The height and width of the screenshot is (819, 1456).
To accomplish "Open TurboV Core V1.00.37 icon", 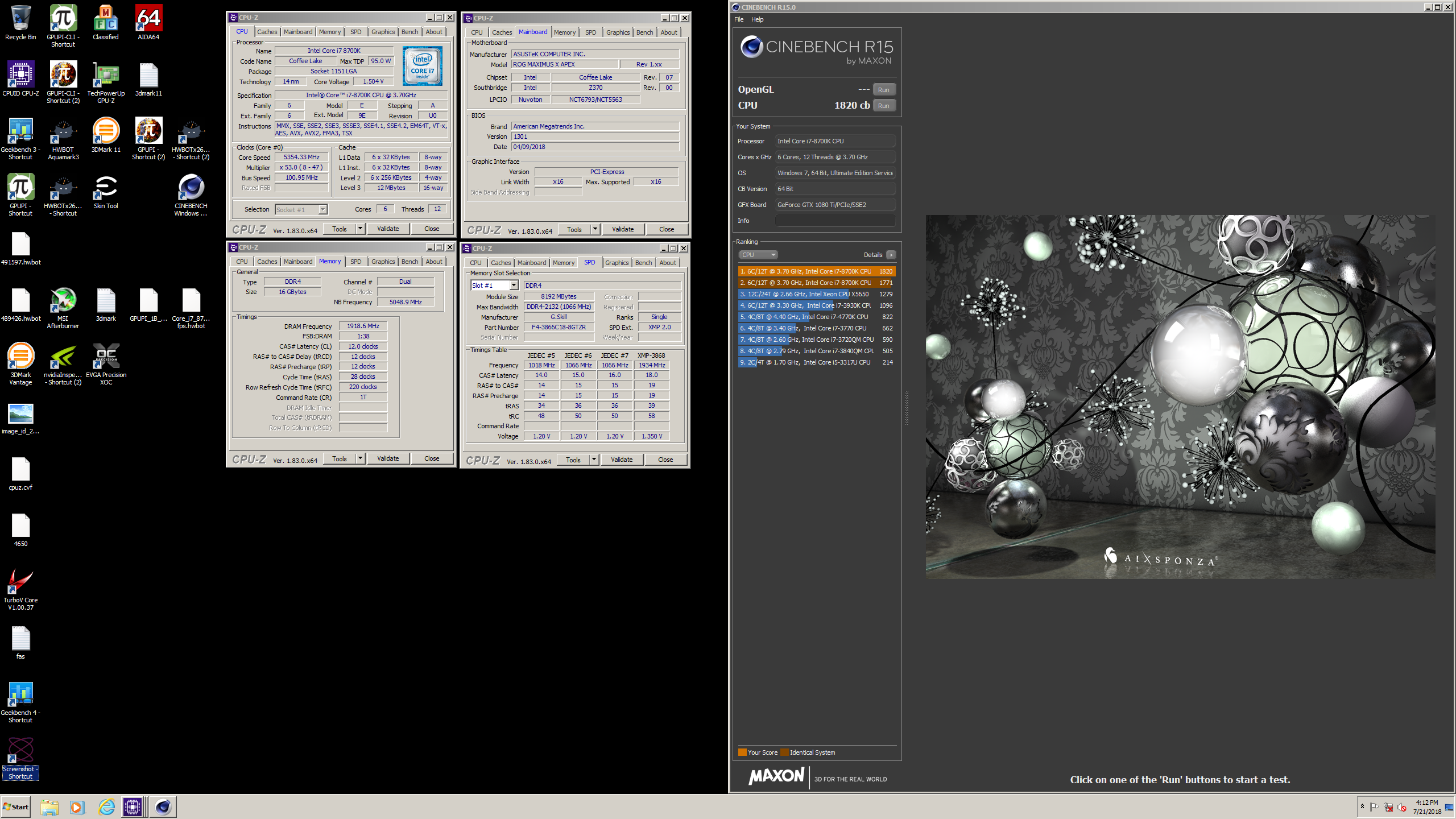I will pos(20,590).
